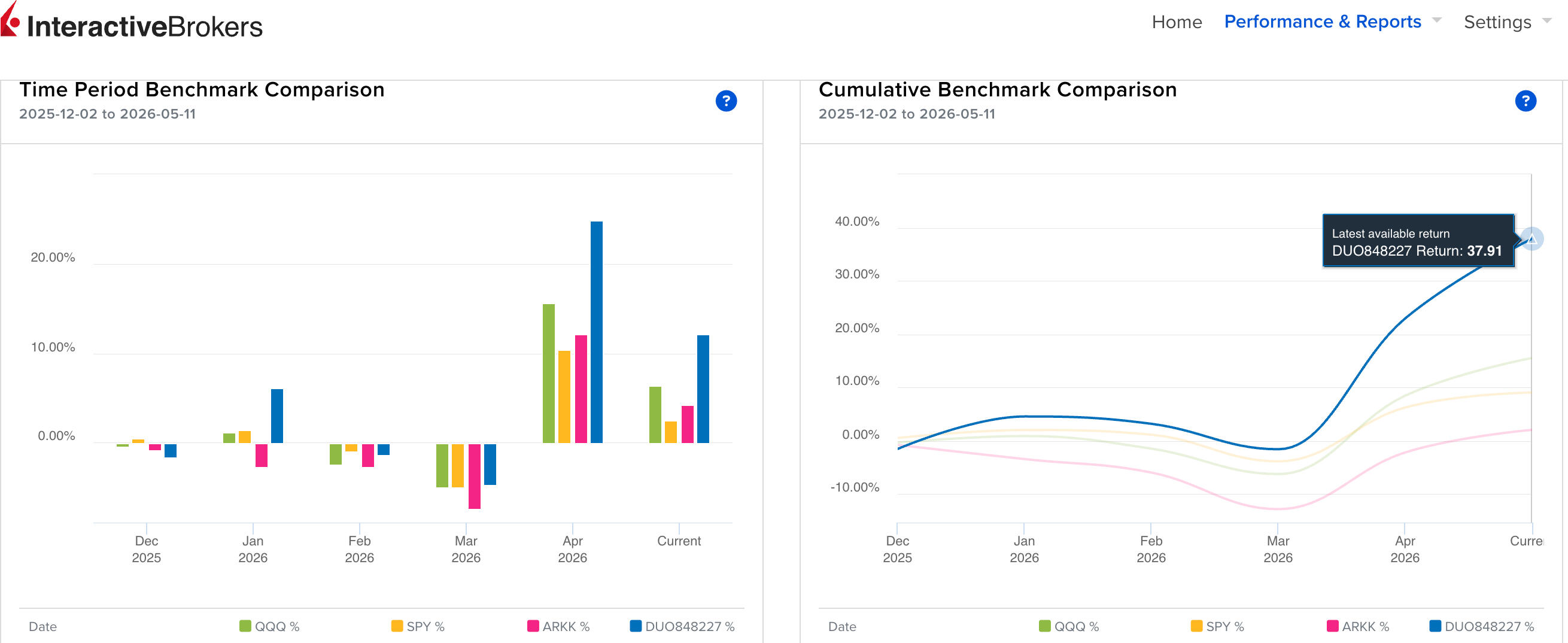Expand the Settings dropdown arrow
This screenshot has width=1568, height=643.
tap(1546, 21)
